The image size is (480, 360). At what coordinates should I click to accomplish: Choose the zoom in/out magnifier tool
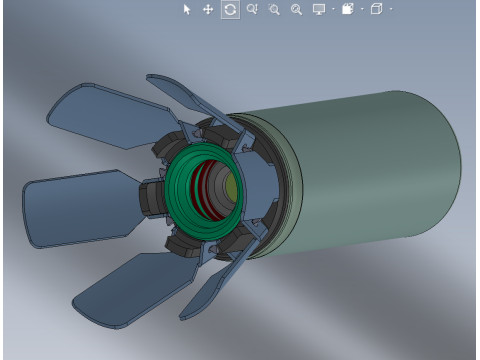pyautogui.click(x=252, y=9)
